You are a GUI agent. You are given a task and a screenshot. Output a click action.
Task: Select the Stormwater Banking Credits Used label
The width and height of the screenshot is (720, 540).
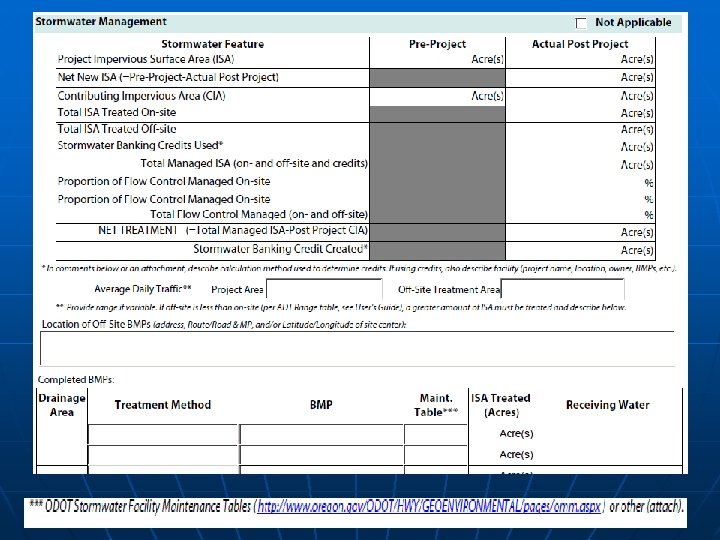coord(140,146)
